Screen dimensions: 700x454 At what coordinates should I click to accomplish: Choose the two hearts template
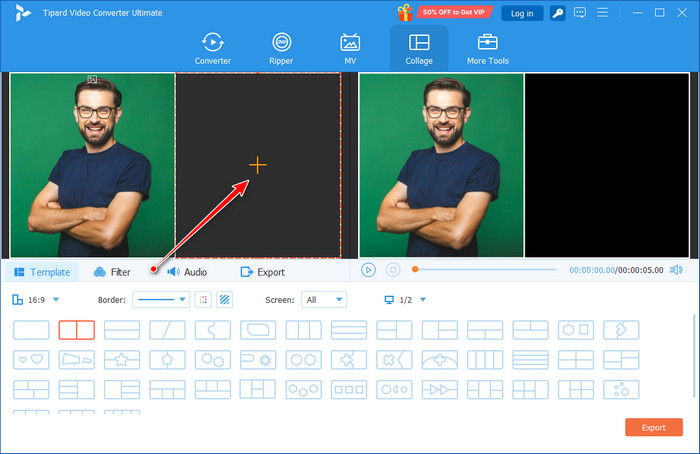31,359
